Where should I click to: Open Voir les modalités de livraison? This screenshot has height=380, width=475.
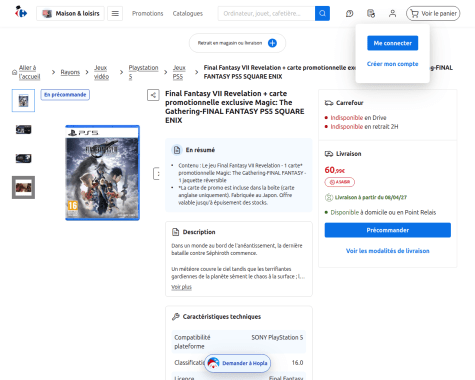(388, 251)
